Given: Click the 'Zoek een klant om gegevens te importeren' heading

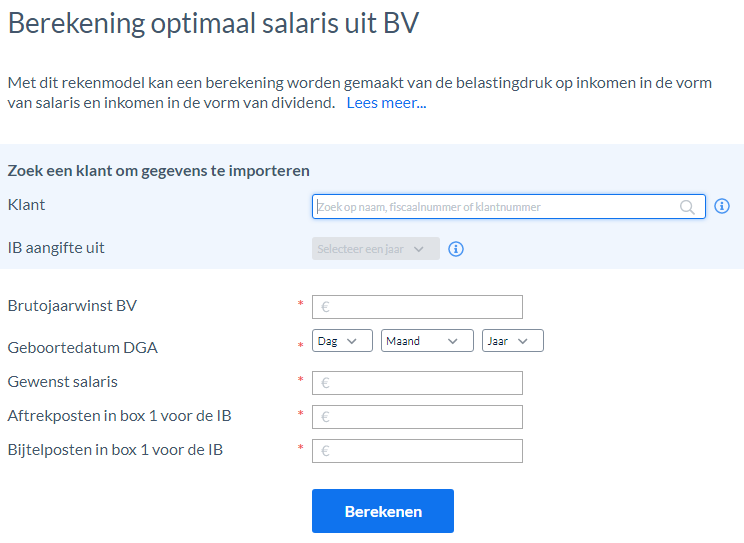Looking at the screenshot, I should tap(158, 171).
